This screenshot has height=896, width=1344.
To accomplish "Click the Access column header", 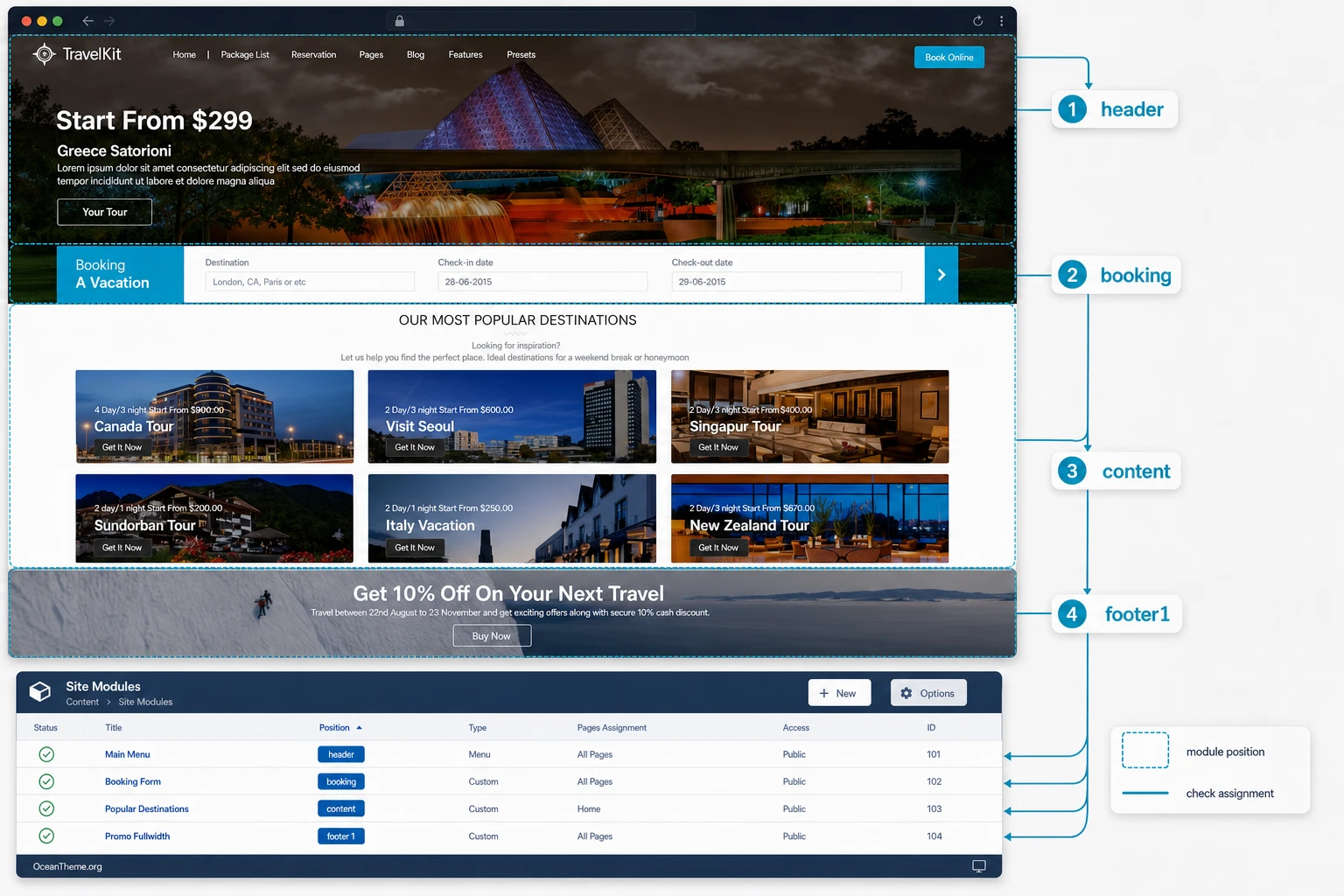I will tap(796, 728).
